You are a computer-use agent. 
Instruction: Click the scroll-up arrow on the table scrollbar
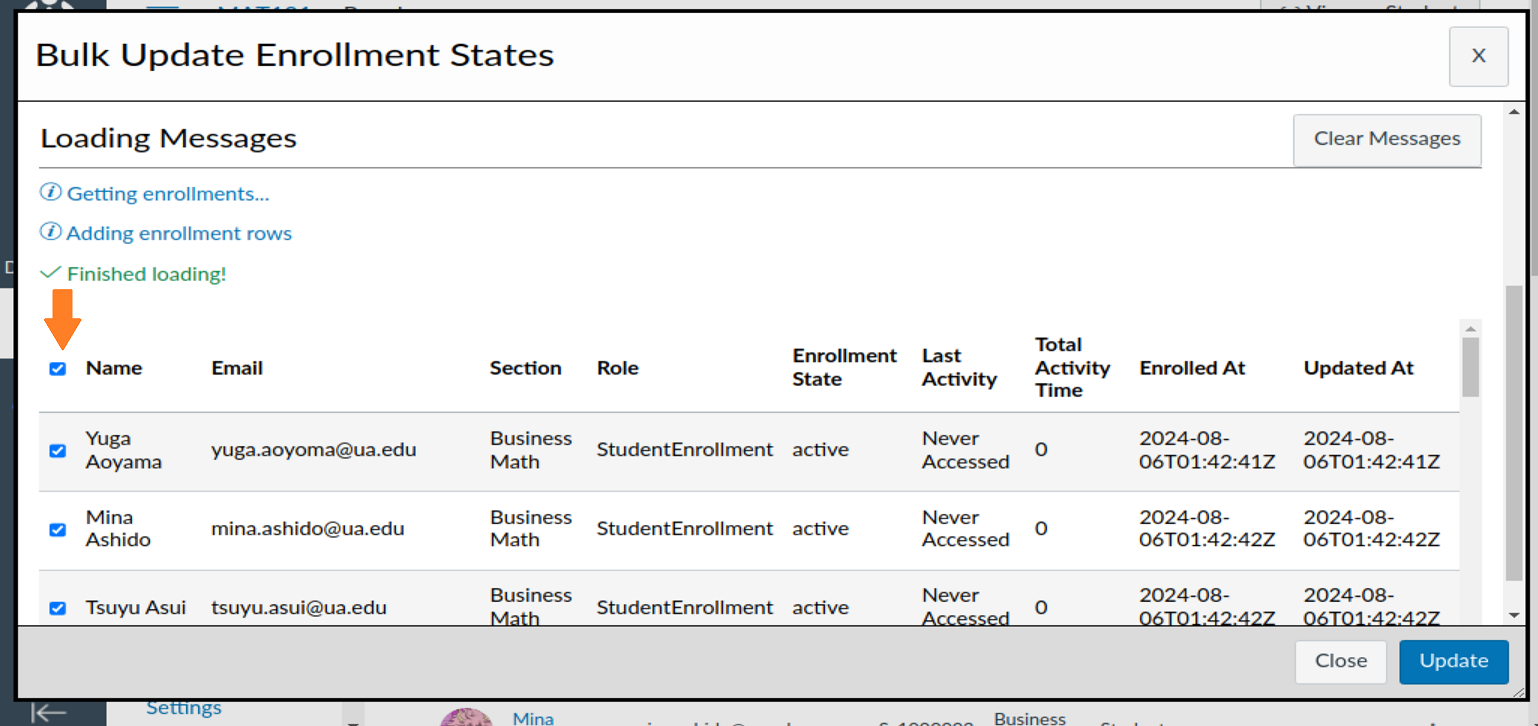[1472, 330]
